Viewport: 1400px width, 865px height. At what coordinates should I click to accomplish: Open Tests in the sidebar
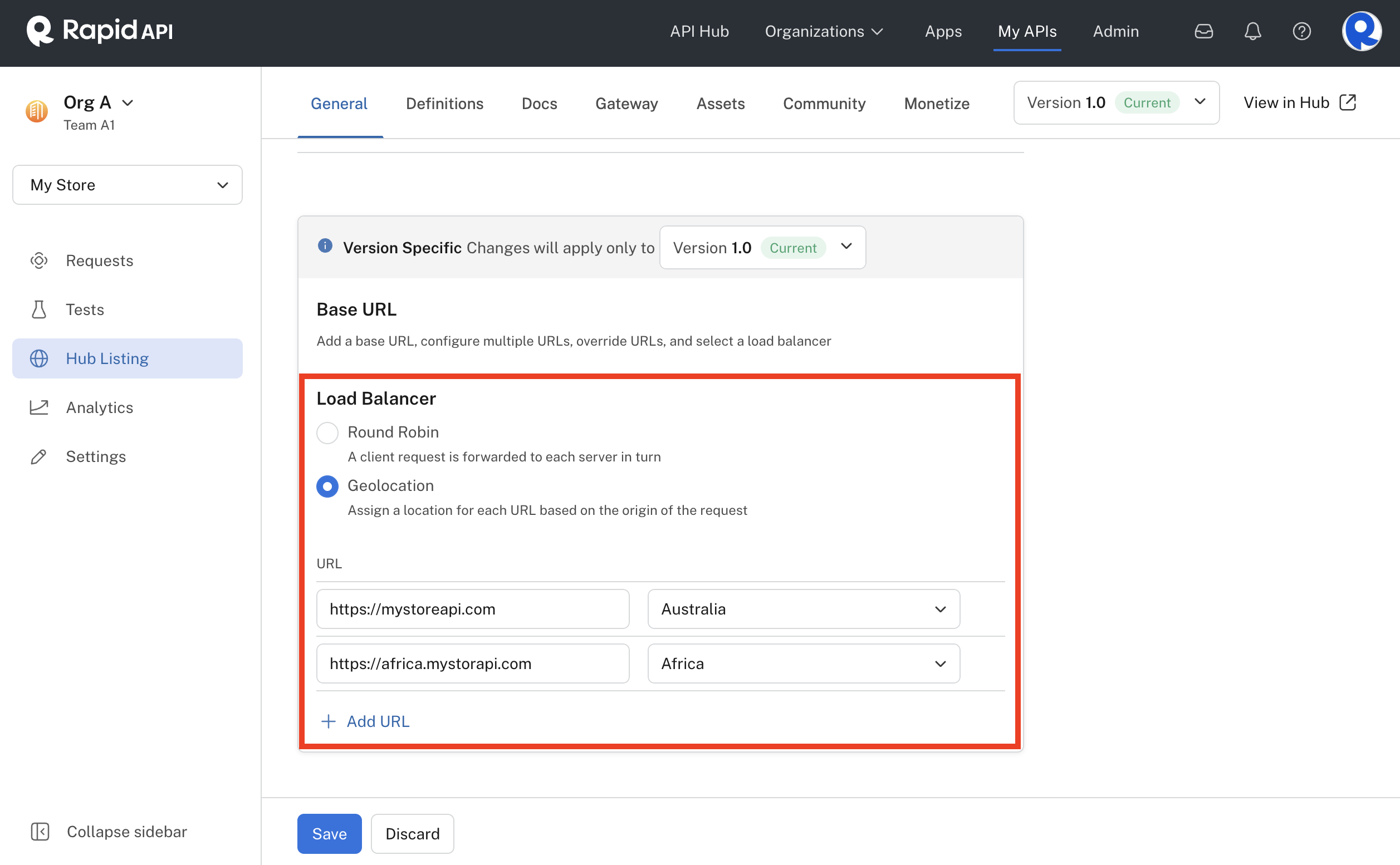tap(127, 309)
